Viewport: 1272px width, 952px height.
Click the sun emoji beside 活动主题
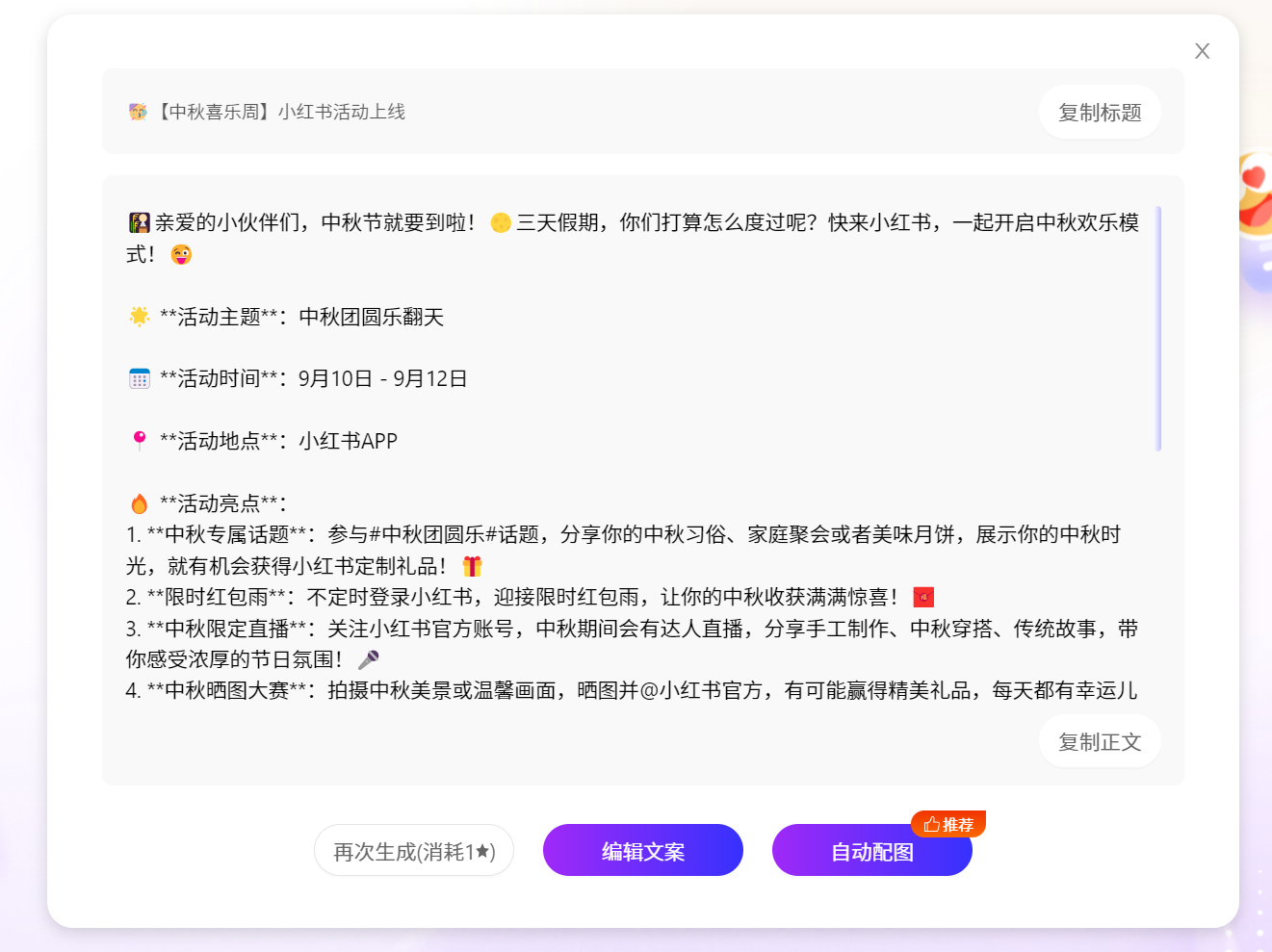(140, 317)
